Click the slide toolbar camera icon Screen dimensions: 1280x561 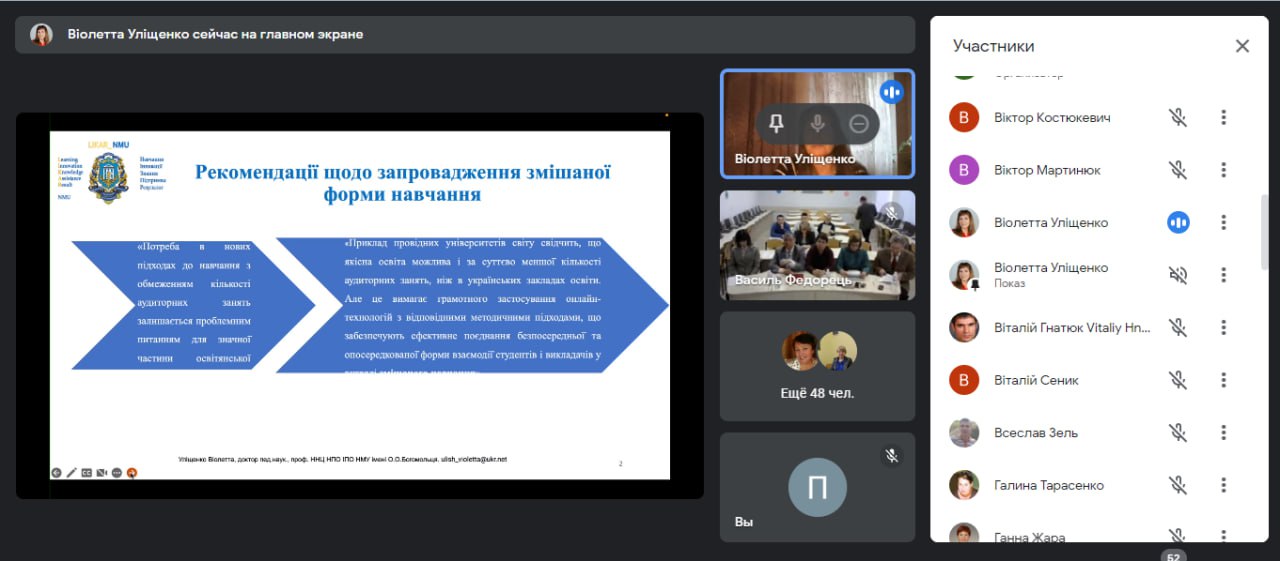pos(101,472)
